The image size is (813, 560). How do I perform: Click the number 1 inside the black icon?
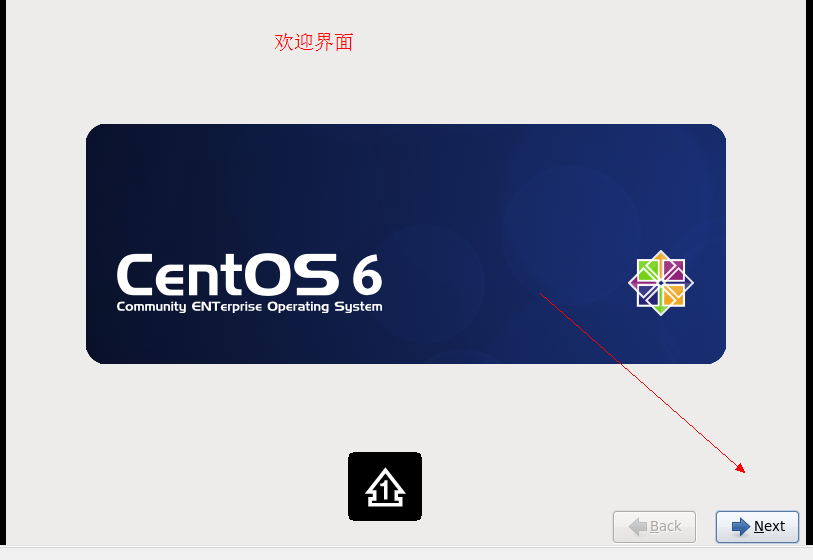click(385, 490)
